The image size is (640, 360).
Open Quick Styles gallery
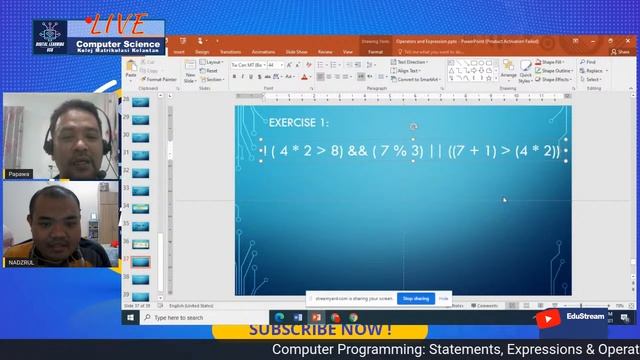point(525,71)
